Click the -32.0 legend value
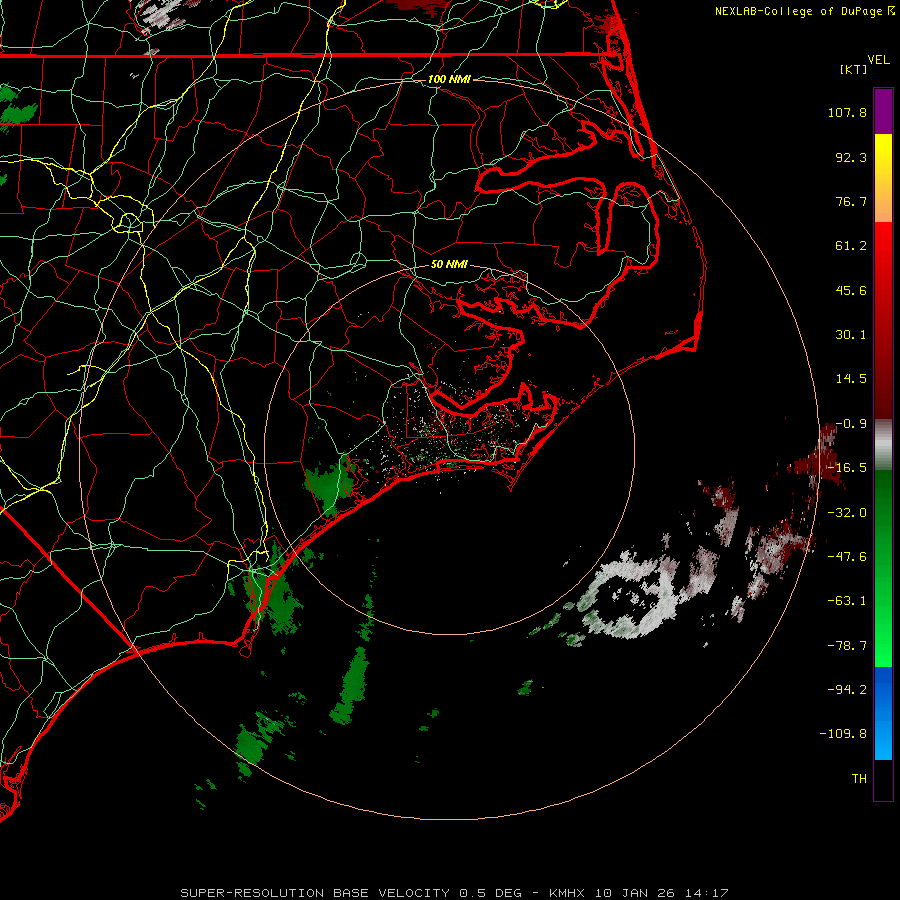 [x=847, y=513]
